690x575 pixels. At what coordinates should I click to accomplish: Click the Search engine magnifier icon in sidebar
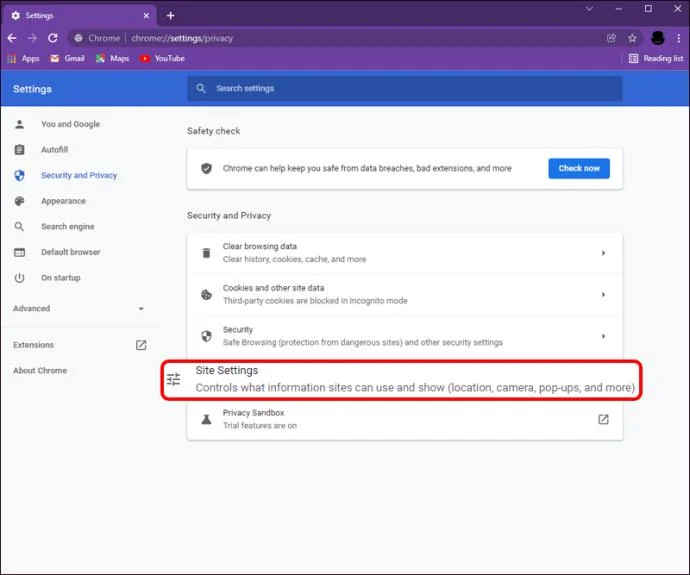click(19, 227)
